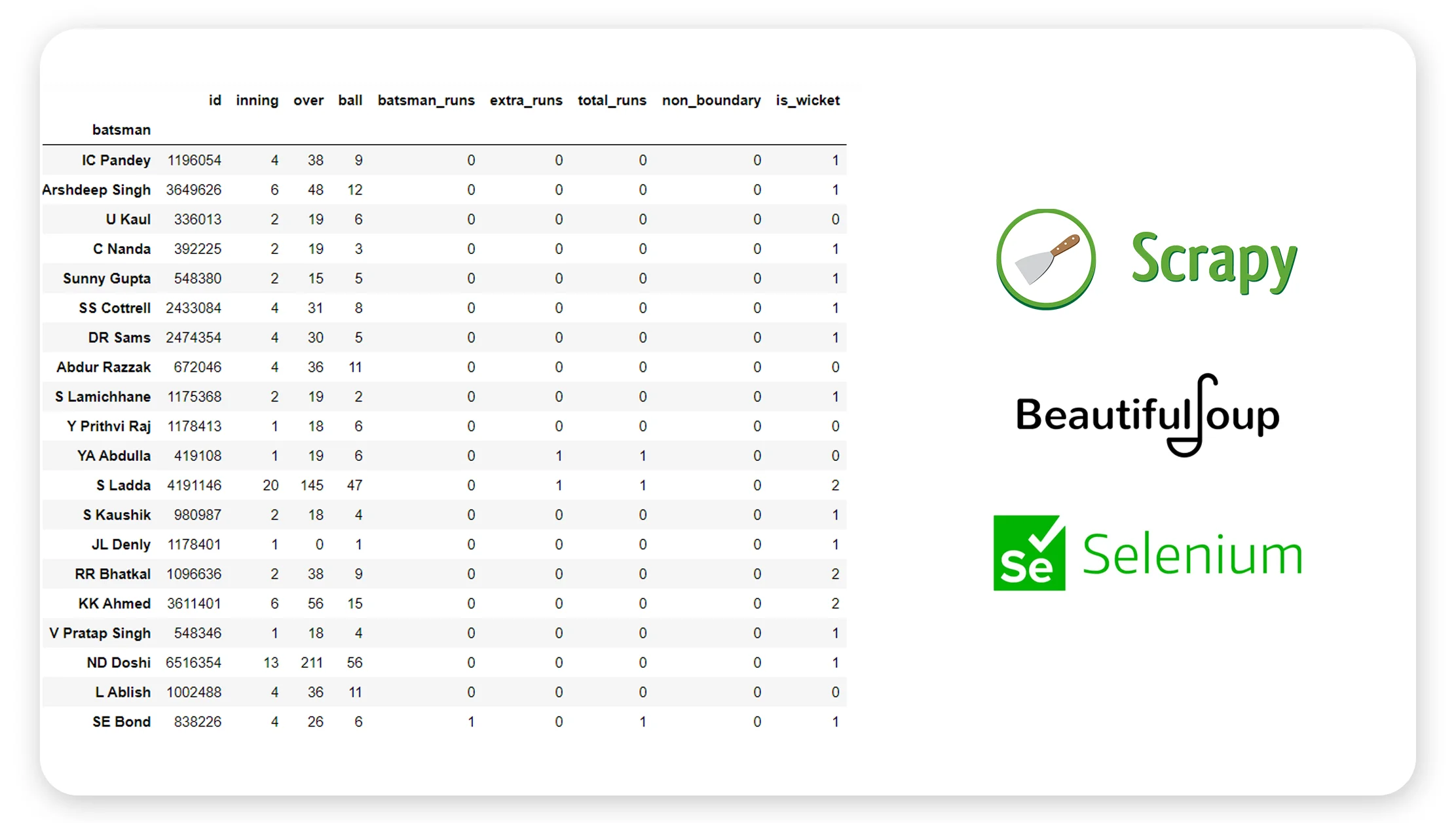The image size is (1456, 823).
Task: Click id value 3649626
Action: coord(194,190)
